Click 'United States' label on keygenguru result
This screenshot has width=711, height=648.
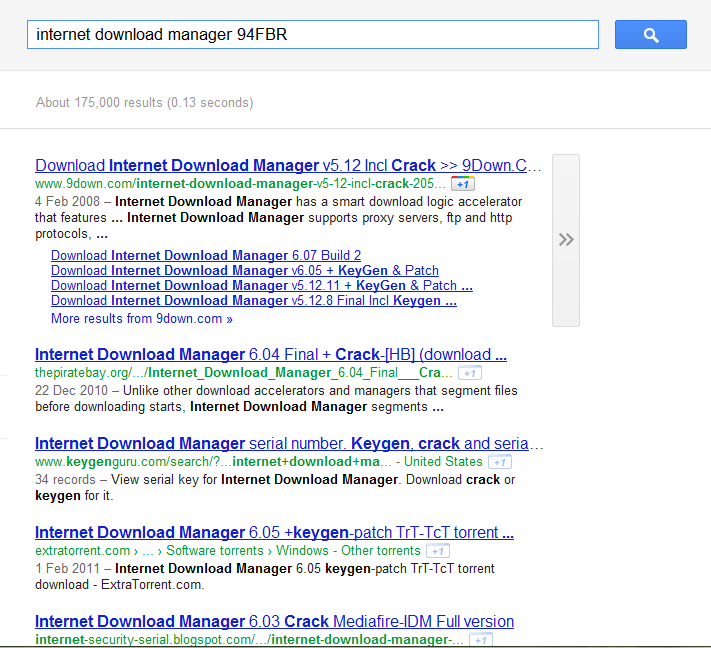(x=443, y=462)
